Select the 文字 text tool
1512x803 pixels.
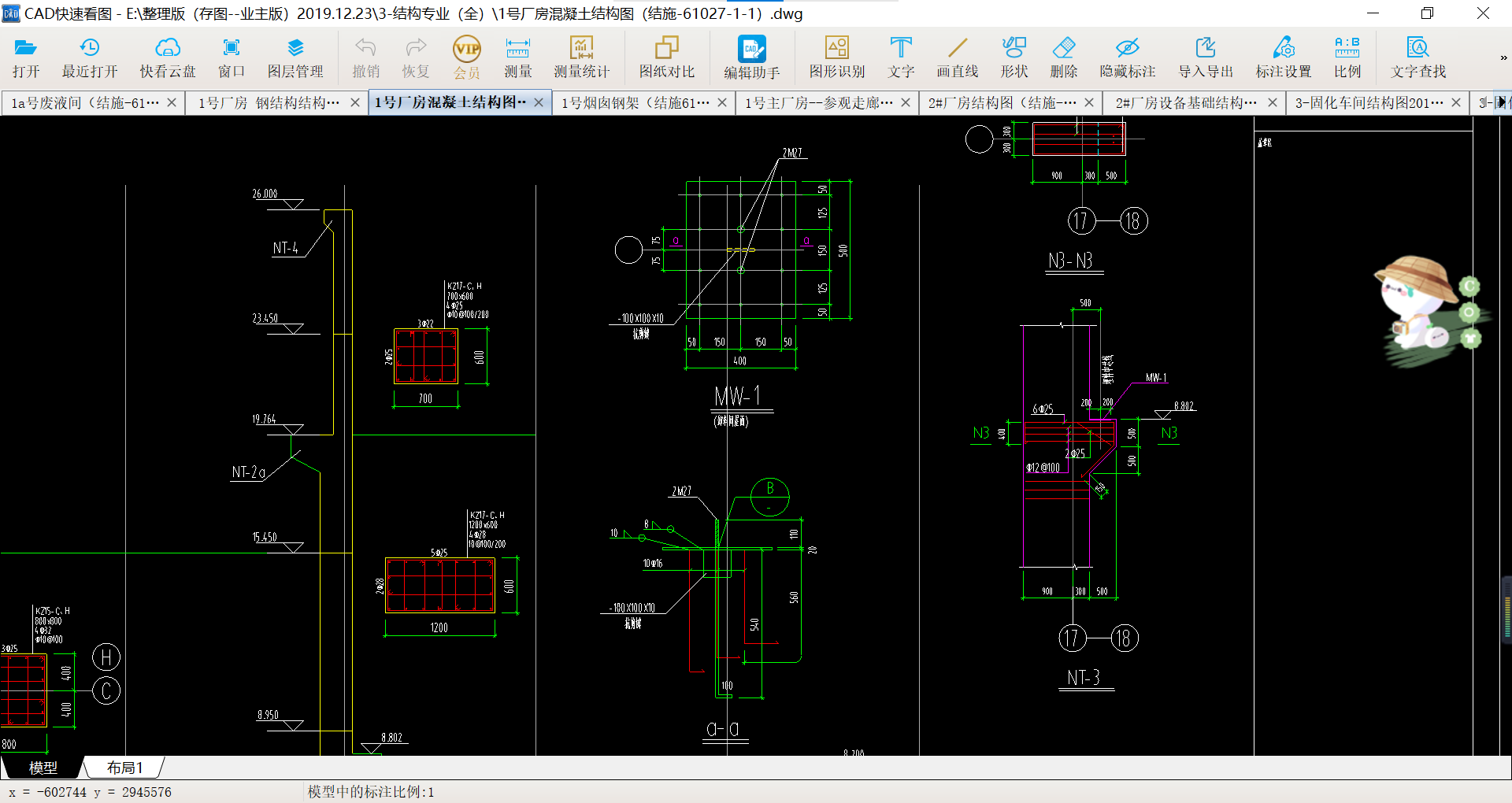pos(901,57)
